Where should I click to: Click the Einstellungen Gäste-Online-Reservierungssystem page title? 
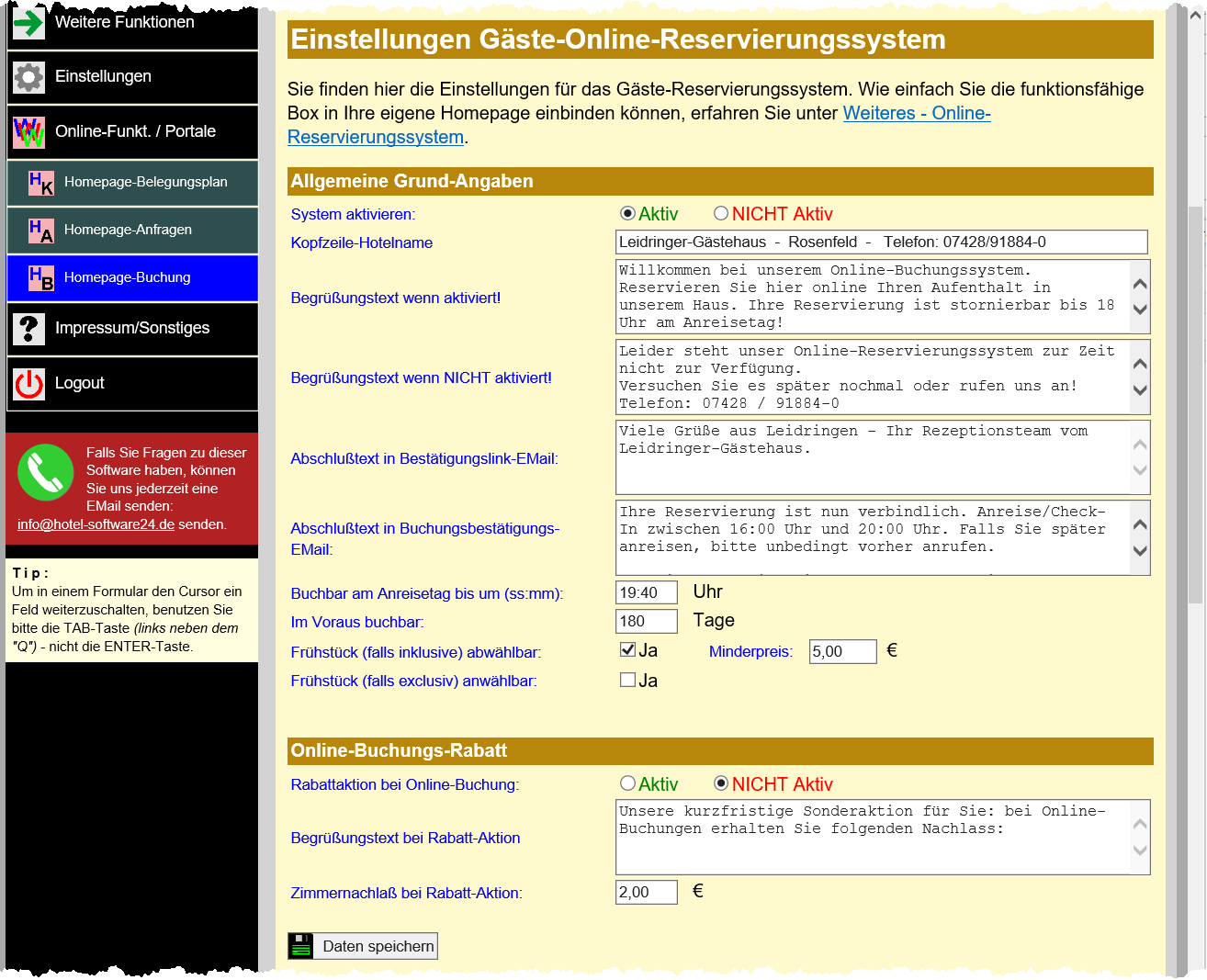(x=618, y=40)
